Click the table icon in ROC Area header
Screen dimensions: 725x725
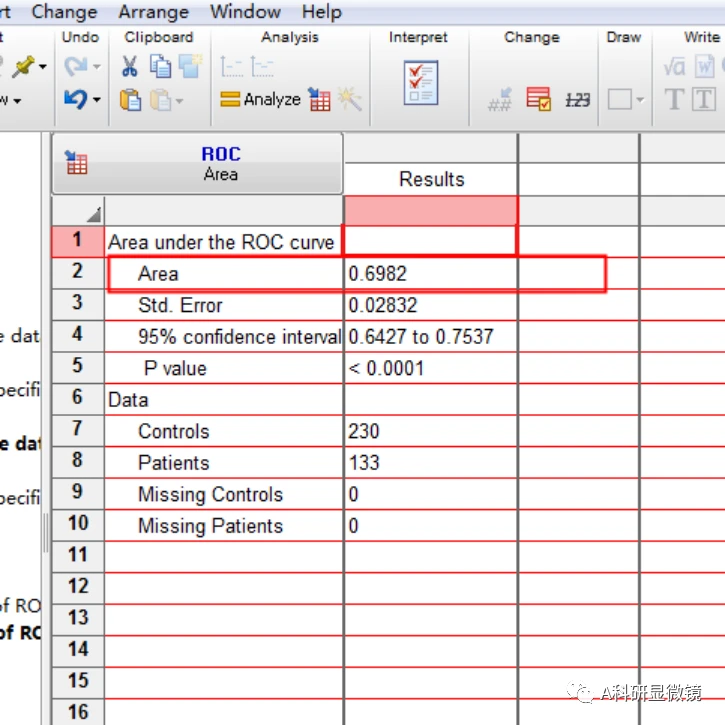pos(76,163)
